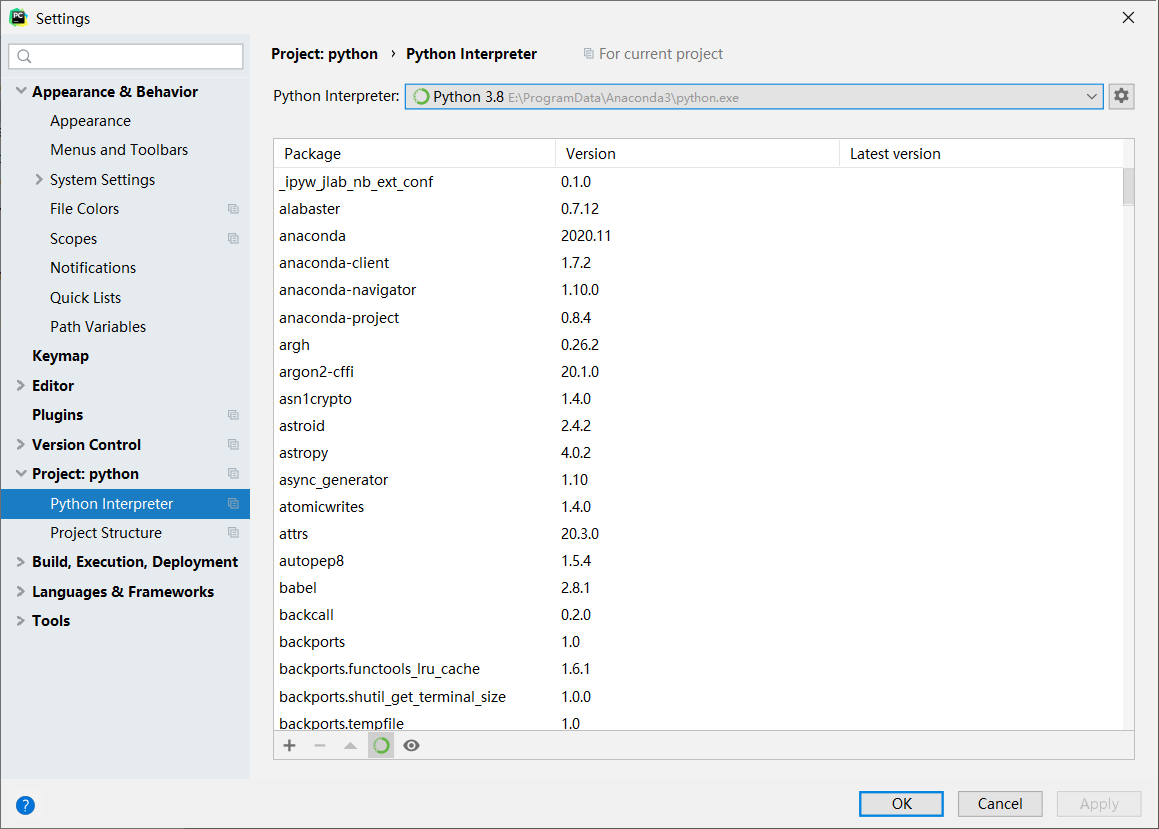Image resolution: width=1159 pixels, height=829 pixels.
Task: Open Path Variables settings page
Action: (98, 327)
